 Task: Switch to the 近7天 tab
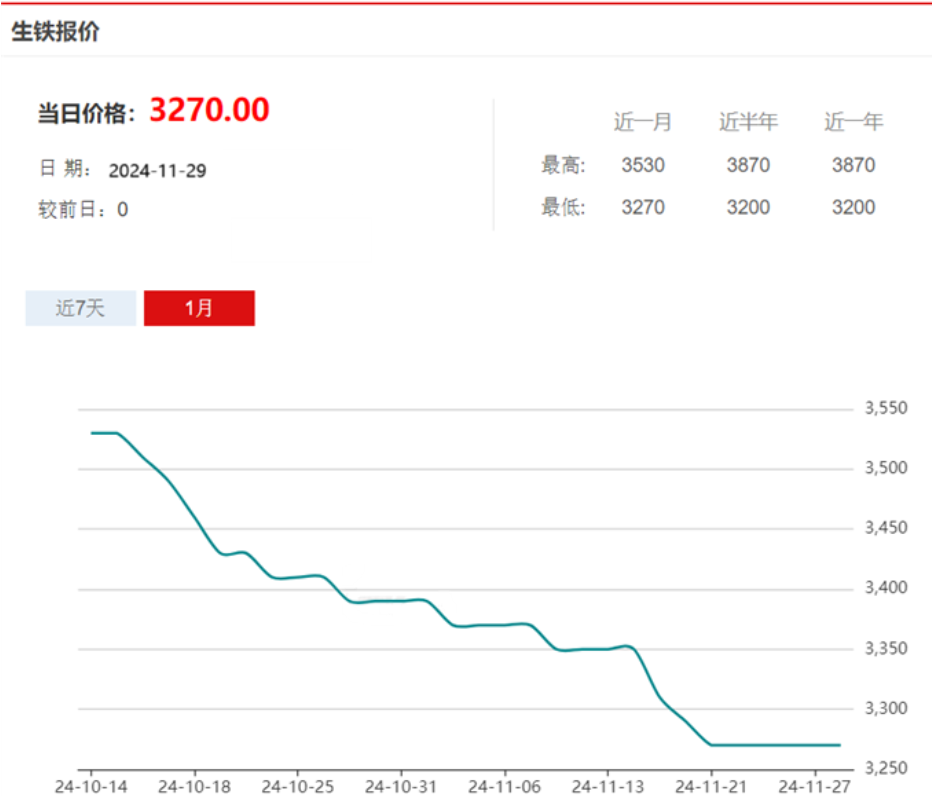pos(80,308)
